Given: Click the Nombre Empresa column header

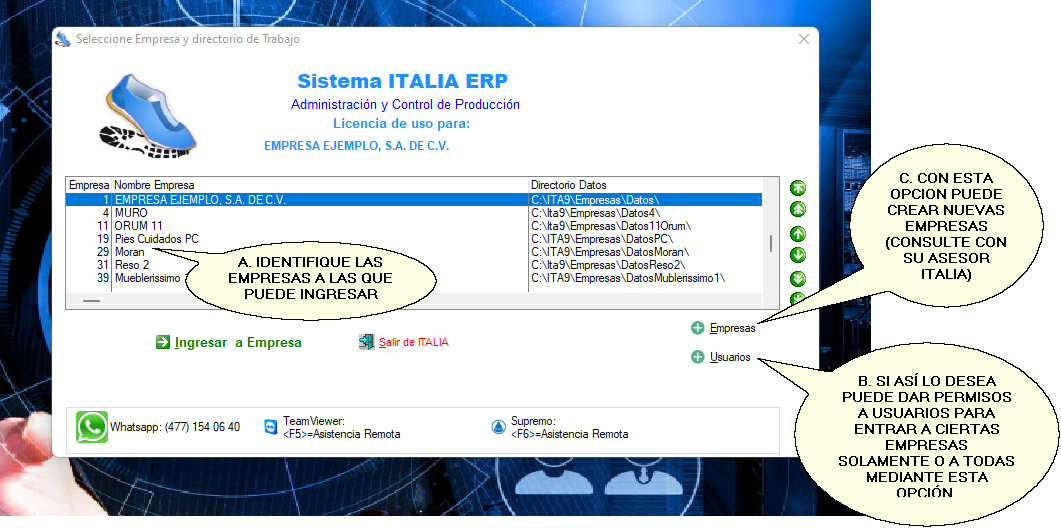Looking at the screenshot, I should [x=319, y=185].
